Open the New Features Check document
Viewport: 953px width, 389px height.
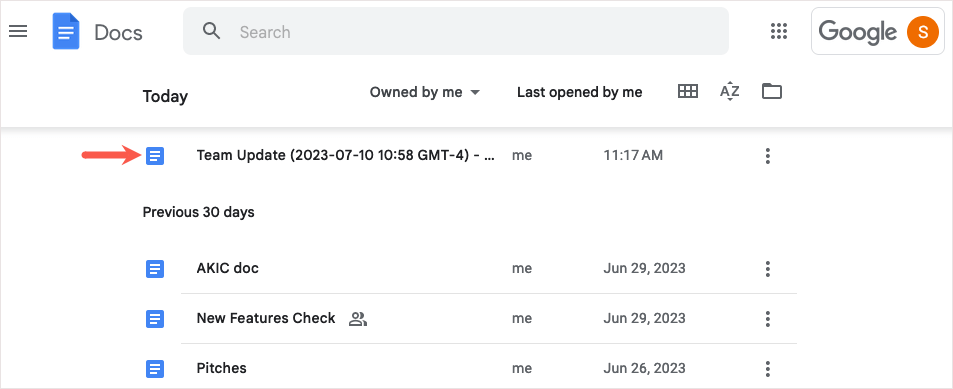point(266,318)
